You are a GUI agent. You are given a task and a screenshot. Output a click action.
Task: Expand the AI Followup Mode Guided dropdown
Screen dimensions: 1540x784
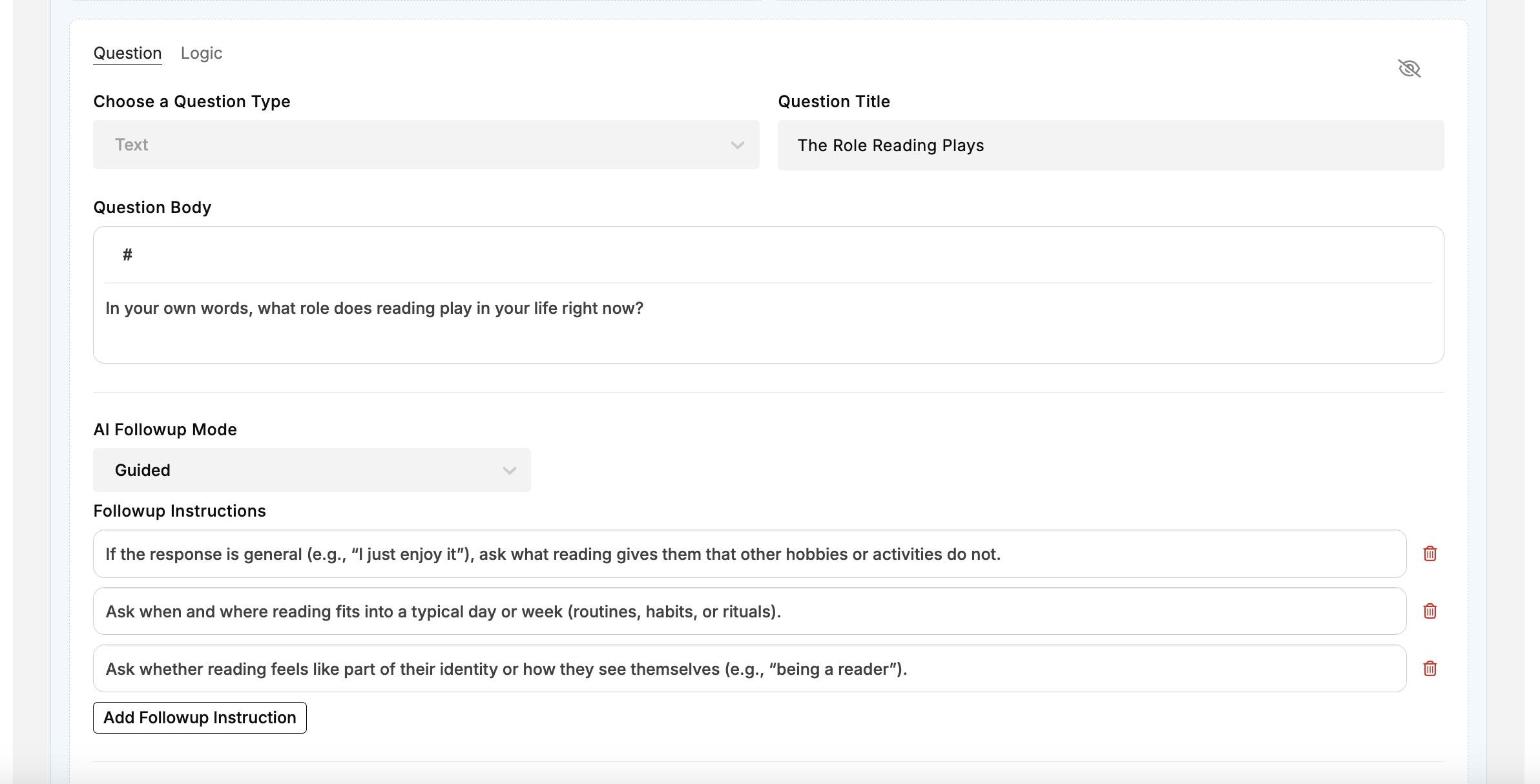311,470
